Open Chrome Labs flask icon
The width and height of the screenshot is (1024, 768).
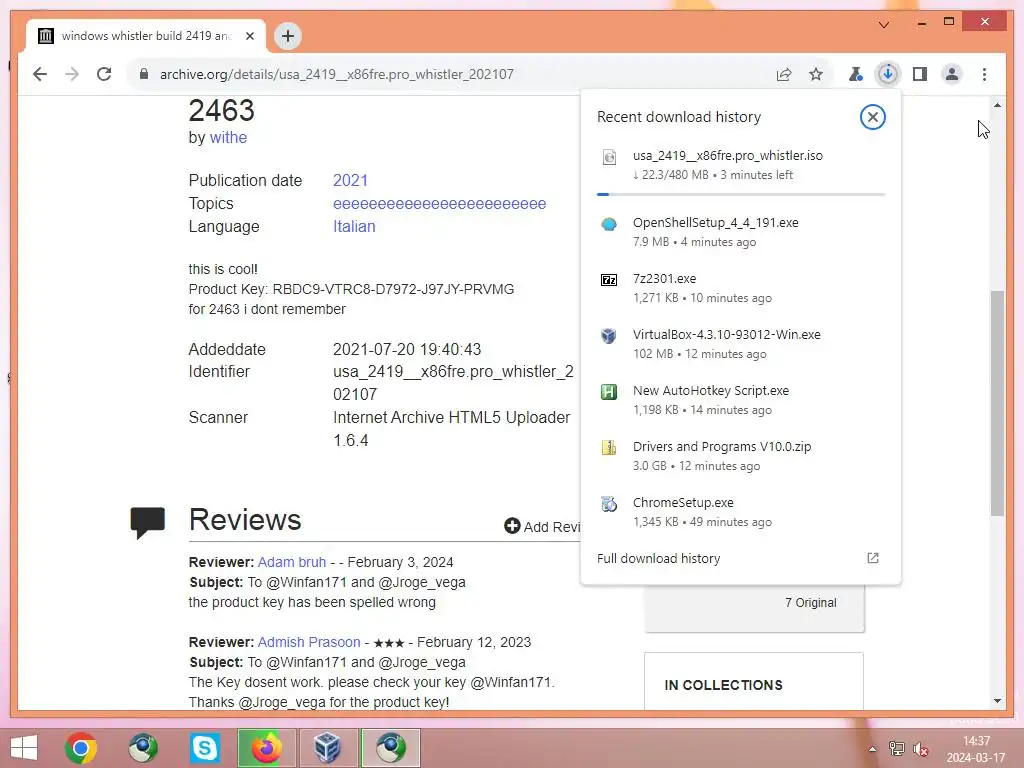pyautogui.click(x=856, y=74)
